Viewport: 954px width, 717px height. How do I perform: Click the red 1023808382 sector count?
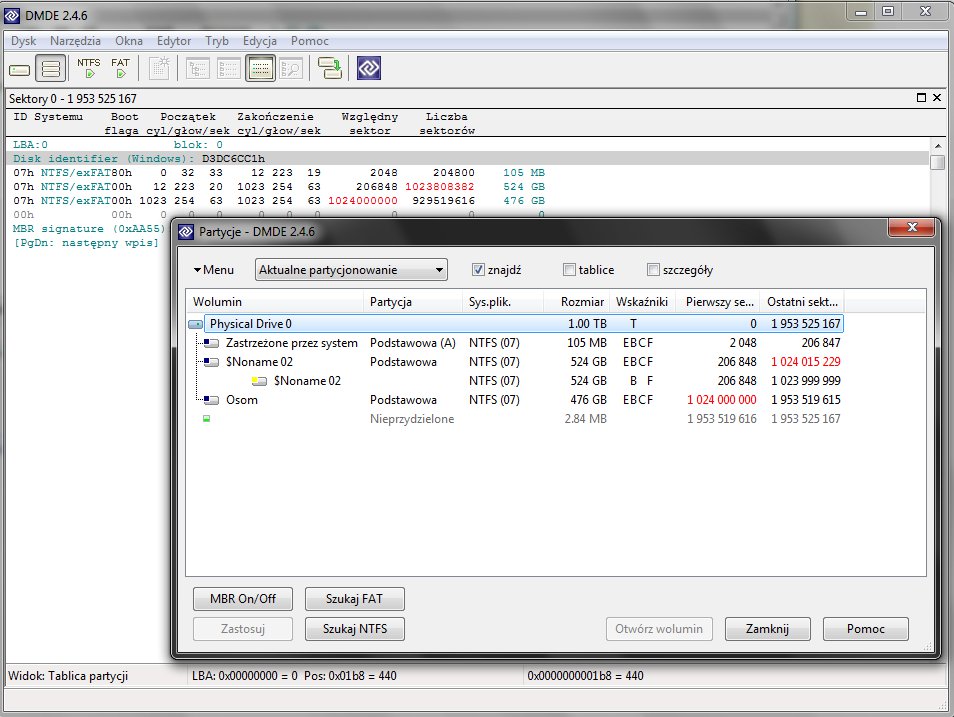coord(439,187)
